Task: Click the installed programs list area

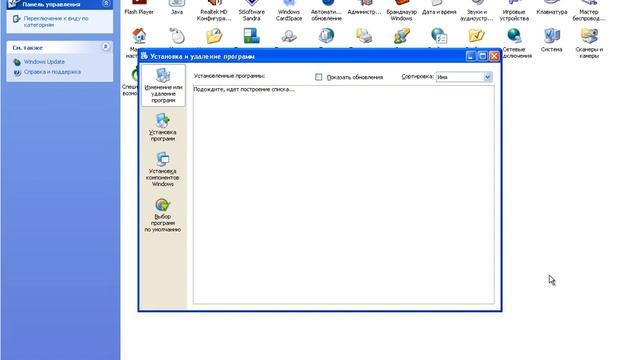Action: [x=343, y=194]
